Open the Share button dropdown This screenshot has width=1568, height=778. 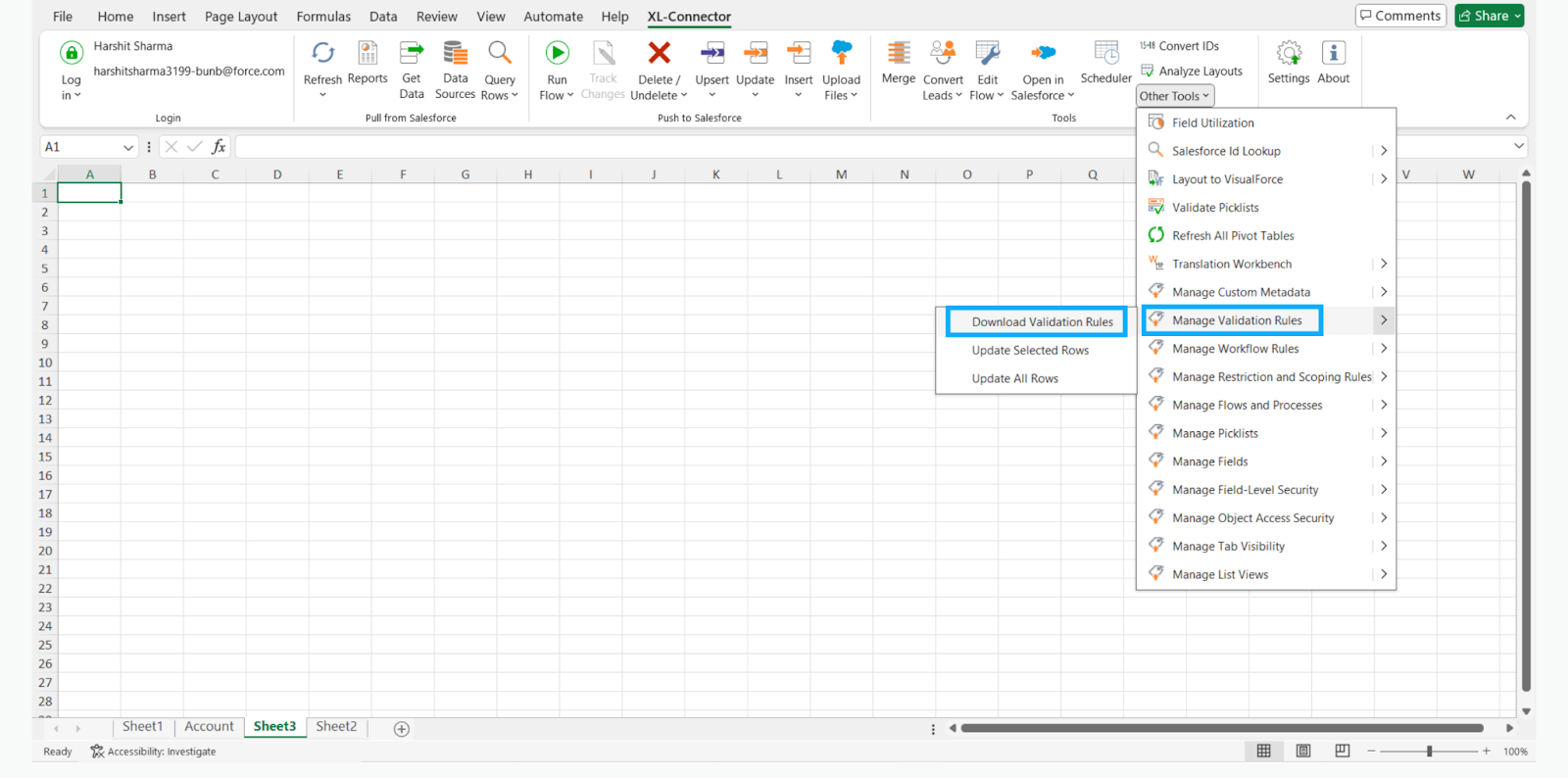(1490, 16)
